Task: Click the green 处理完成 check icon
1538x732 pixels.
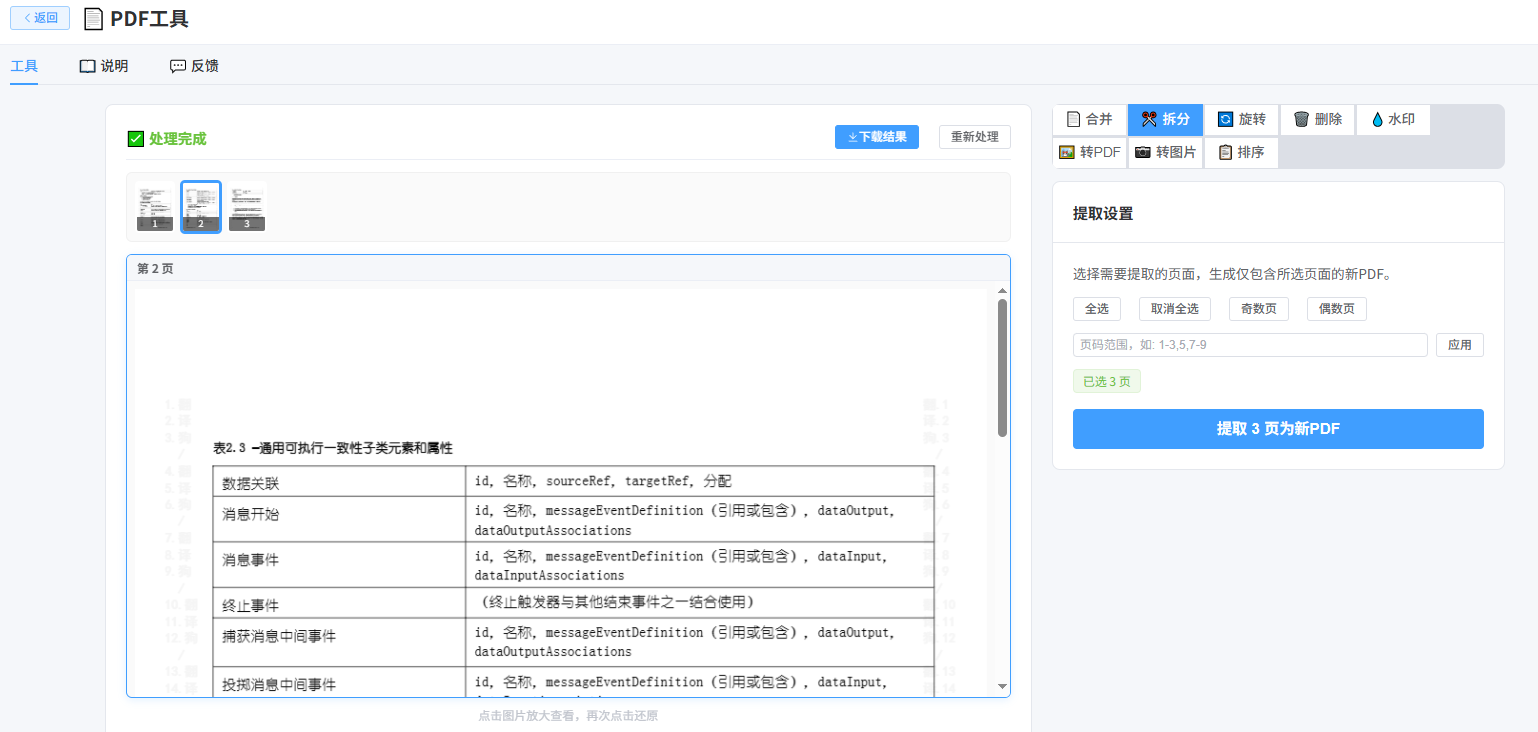Action: tap(136, 139)
